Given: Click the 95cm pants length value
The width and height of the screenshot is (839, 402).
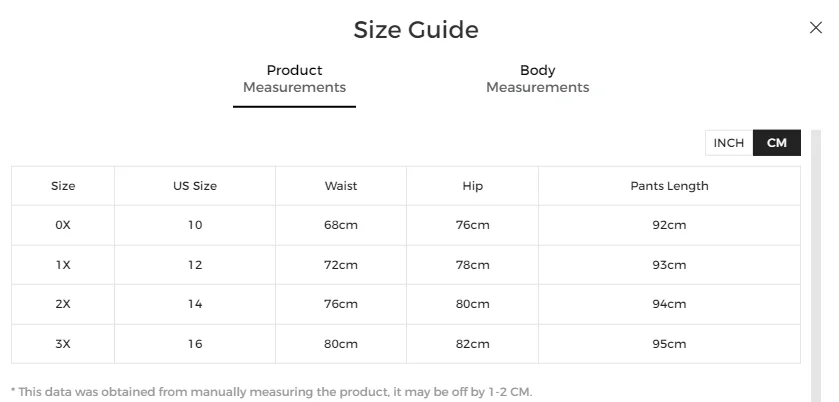Looking at the screenshot, I should pyautogui.click(x=669, y=344).
